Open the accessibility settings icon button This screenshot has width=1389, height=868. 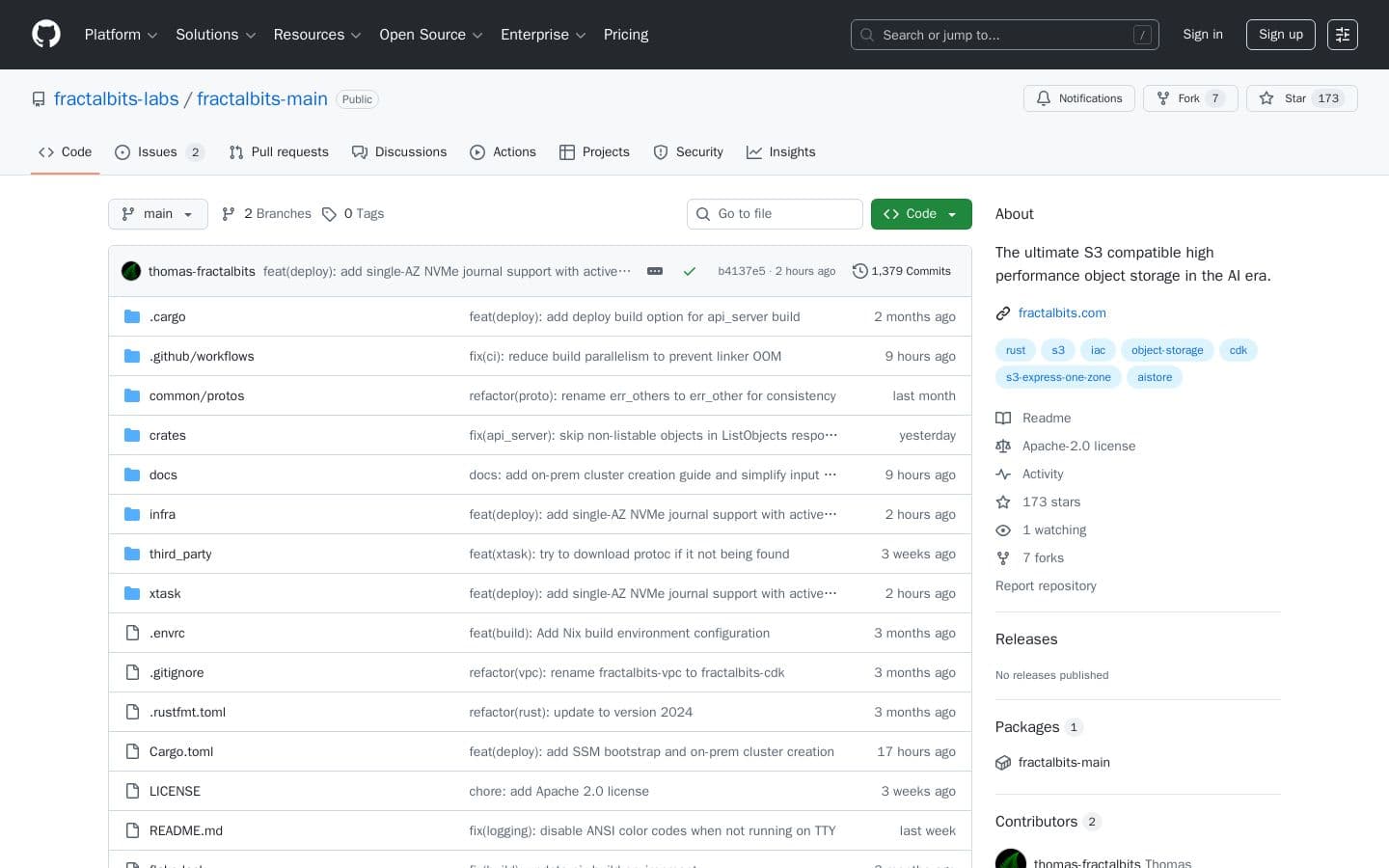[1343, 35]
